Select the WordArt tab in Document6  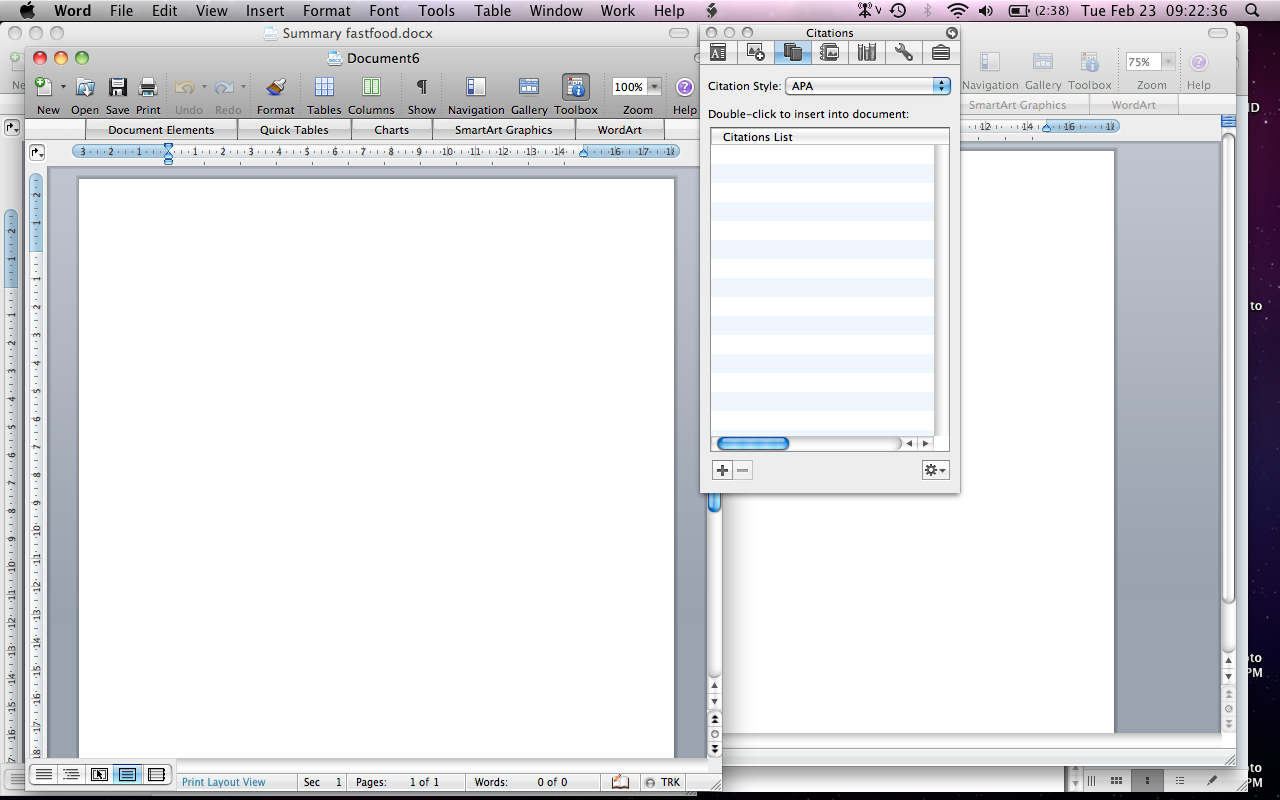[x=620, y=130]
